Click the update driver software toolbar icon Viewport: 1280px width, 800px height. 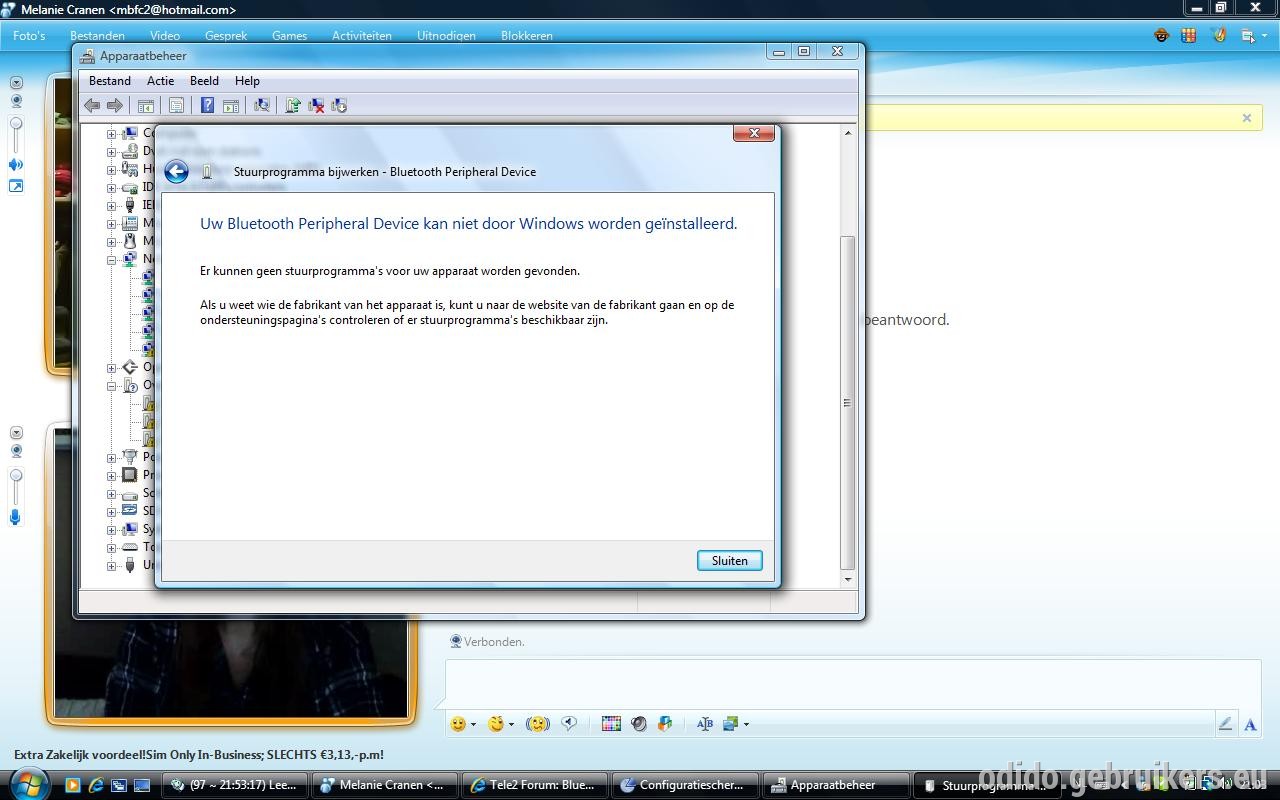click(x=293, y=105)
